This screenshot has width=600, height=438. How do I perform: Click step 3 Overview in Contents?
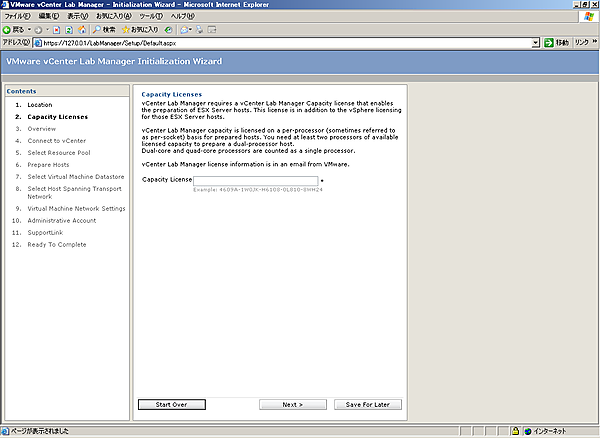pyautogui.click(x=42, y=129)
